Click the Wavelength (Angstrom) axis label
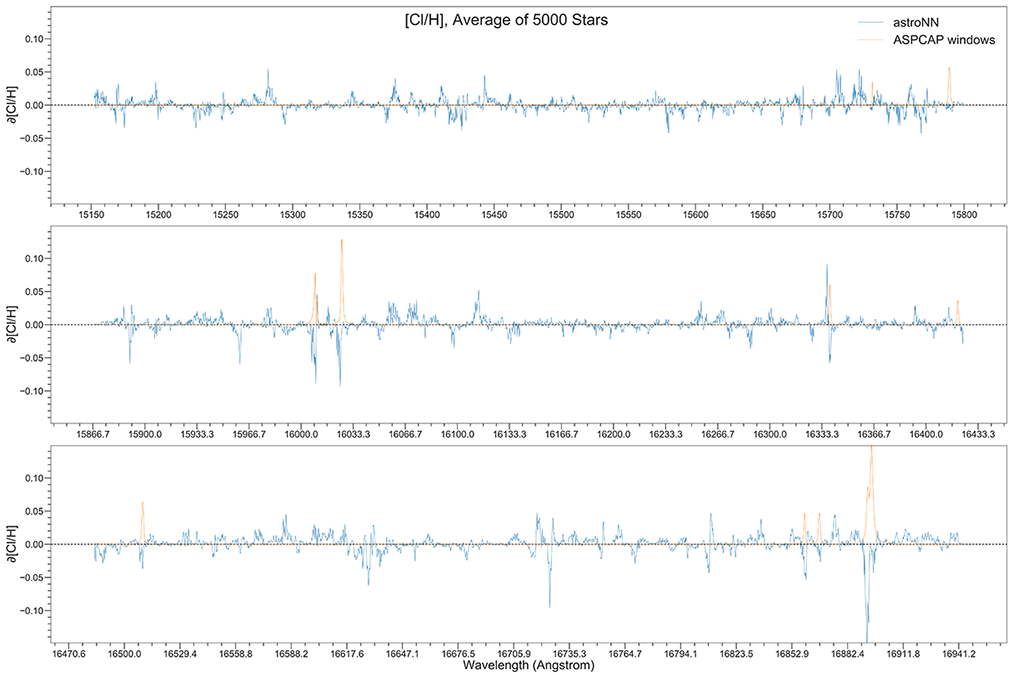The height and width of the screenshot is (675, 1013). click(x=528, y=665)
